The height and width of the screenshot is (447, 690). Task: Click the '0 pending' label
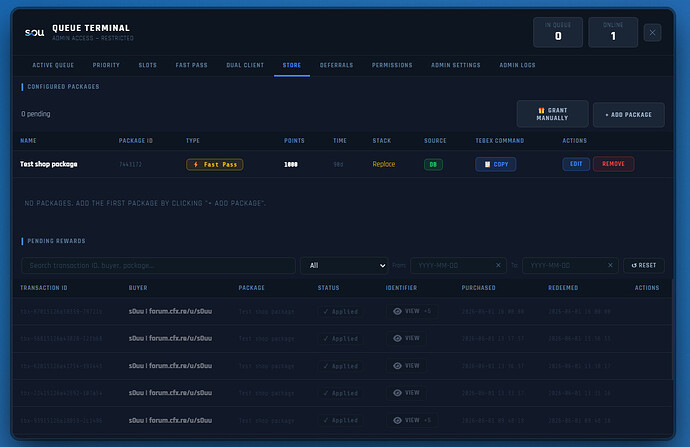[36, 114]
